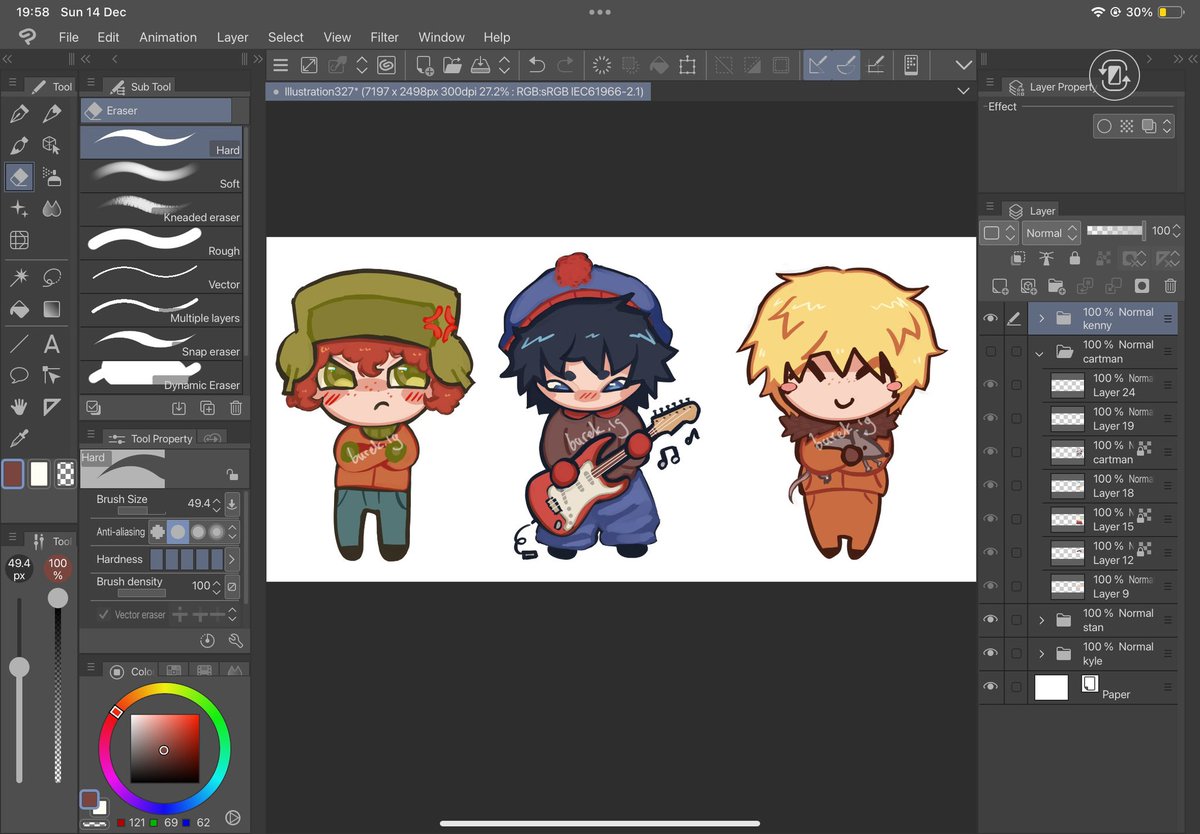This screenshot has height=834, width=1200.
Task: Select the transparent color swatch
Action: point(65,473)
